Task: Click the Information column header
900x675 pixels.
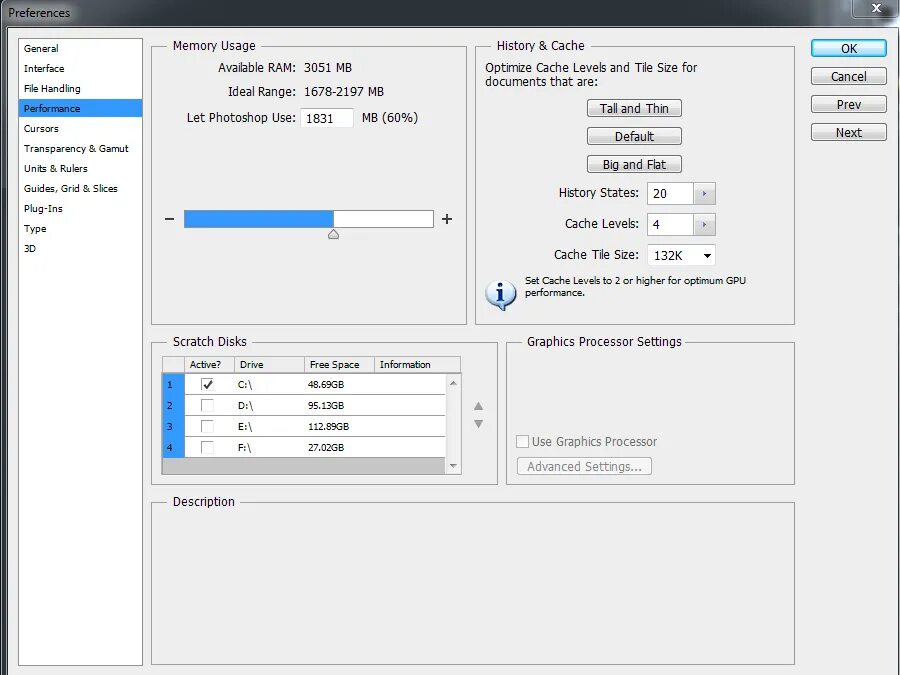Action: (417, 364)
